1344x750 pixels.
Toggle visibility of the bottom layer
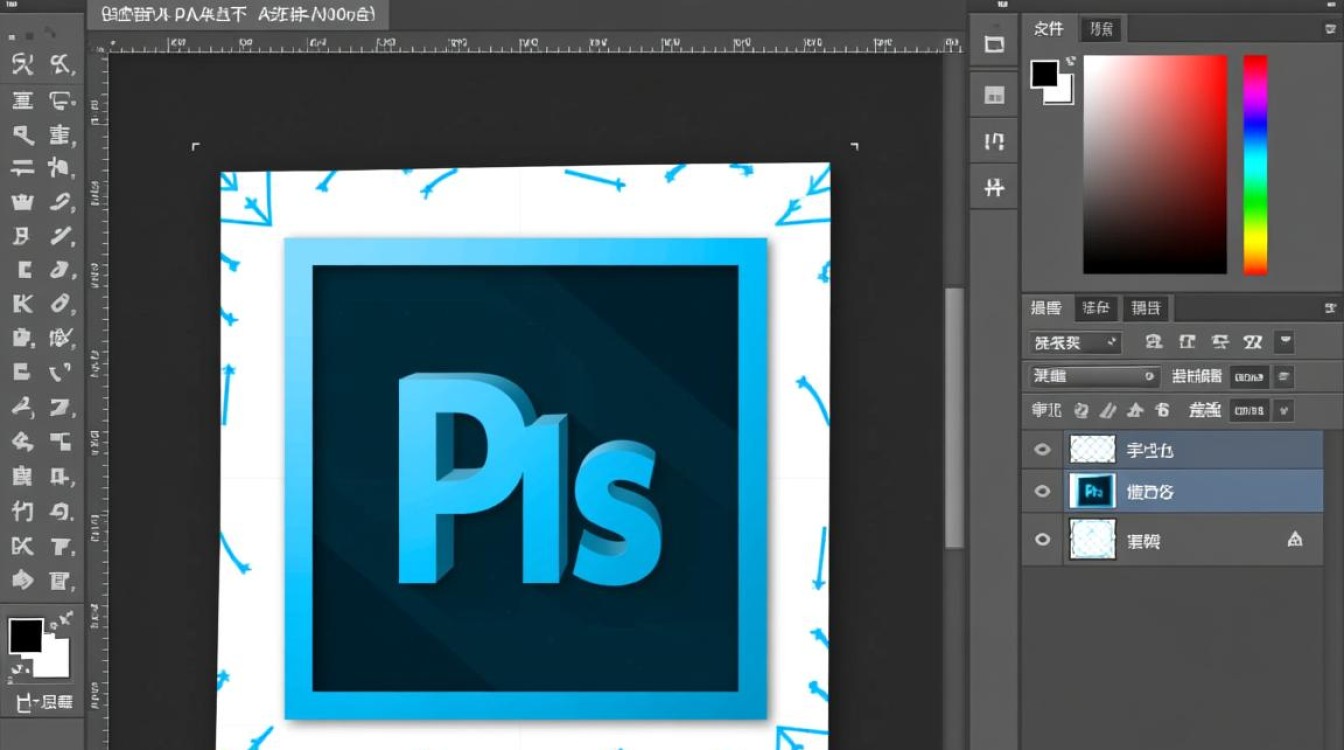tap(1042, 540)
